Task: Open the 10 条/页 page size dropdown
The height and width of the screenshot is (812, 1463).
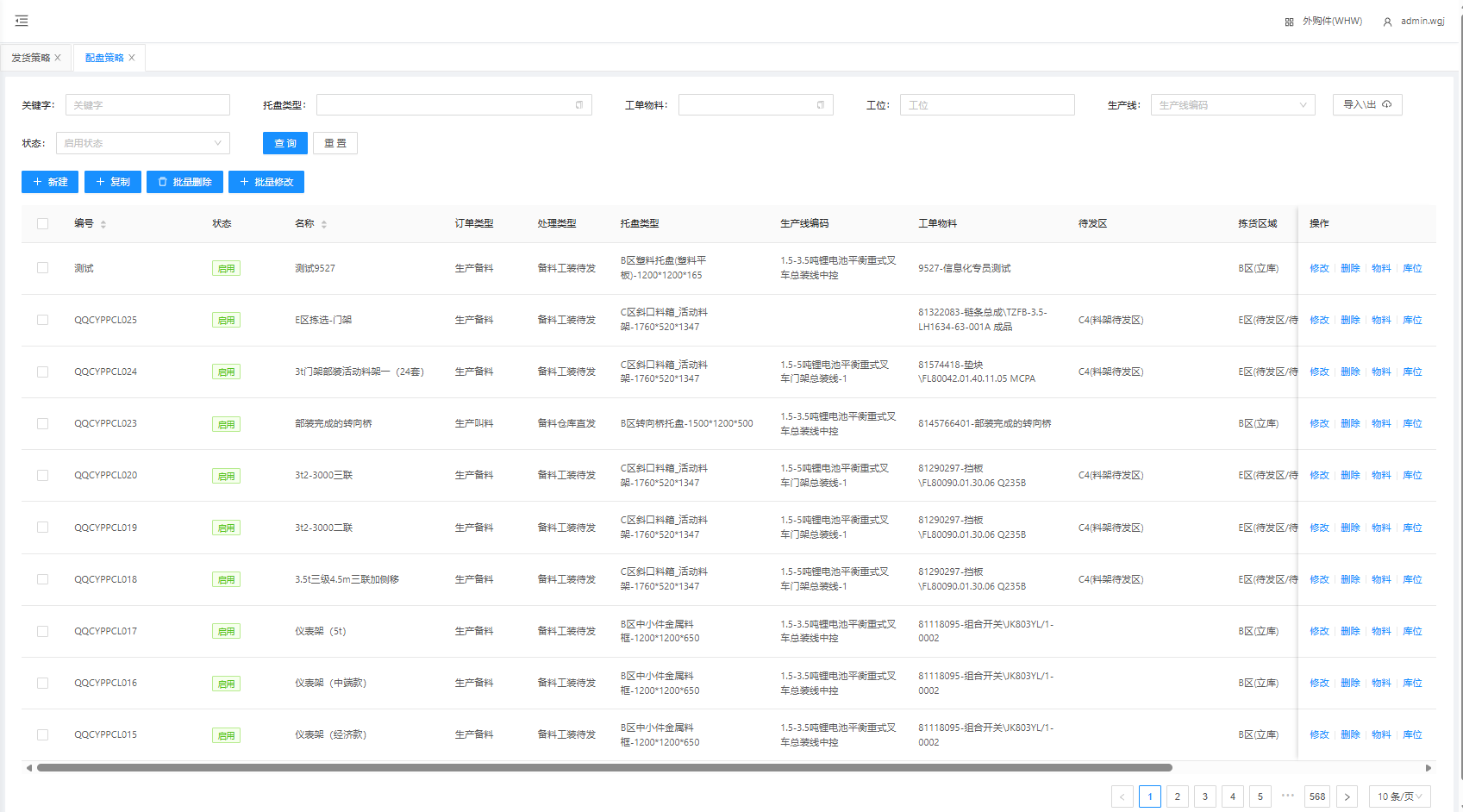Action: pos(1400,796)
